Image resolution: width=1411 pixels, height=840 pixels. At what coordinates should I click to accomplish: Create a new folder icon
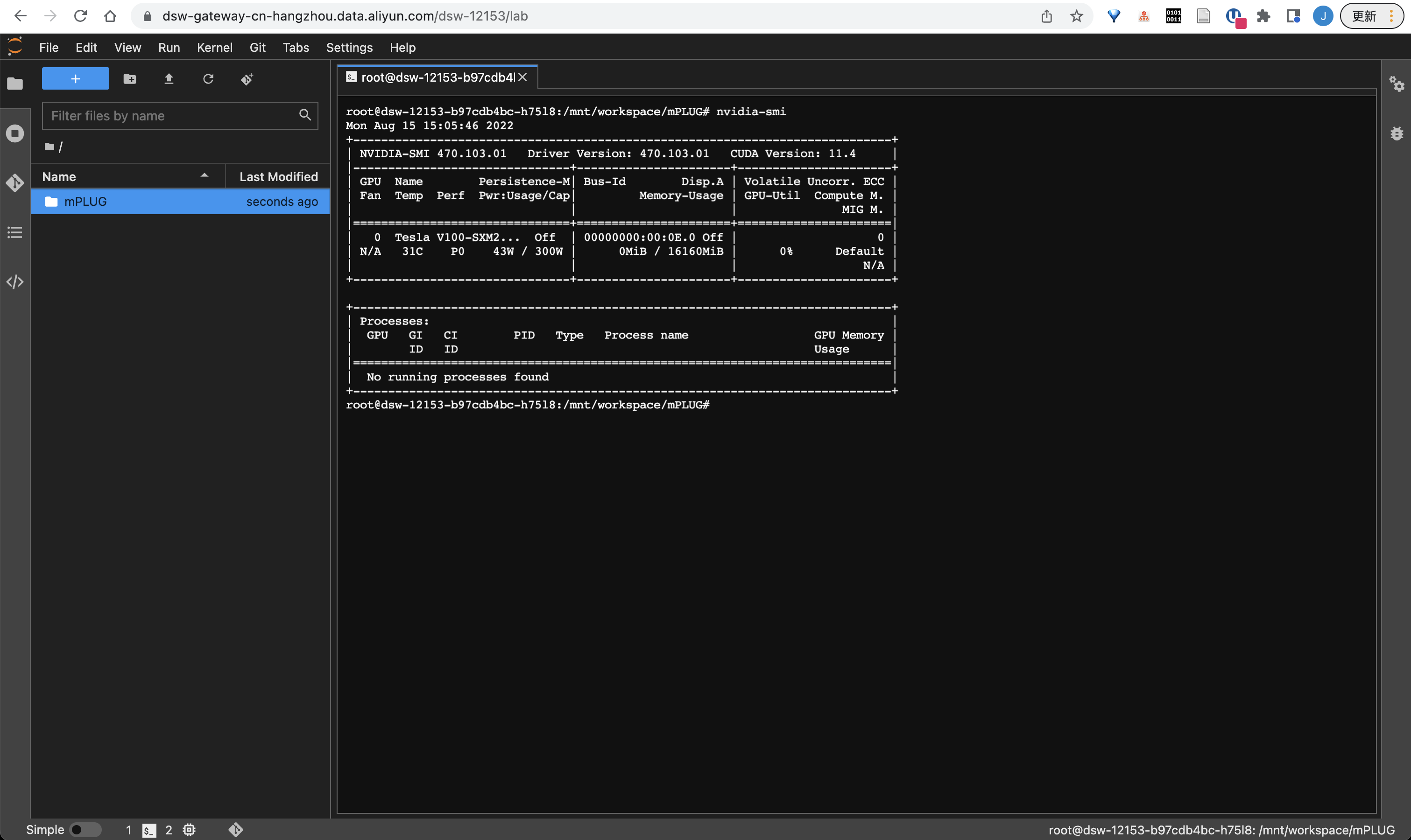(x=130, y=79)
